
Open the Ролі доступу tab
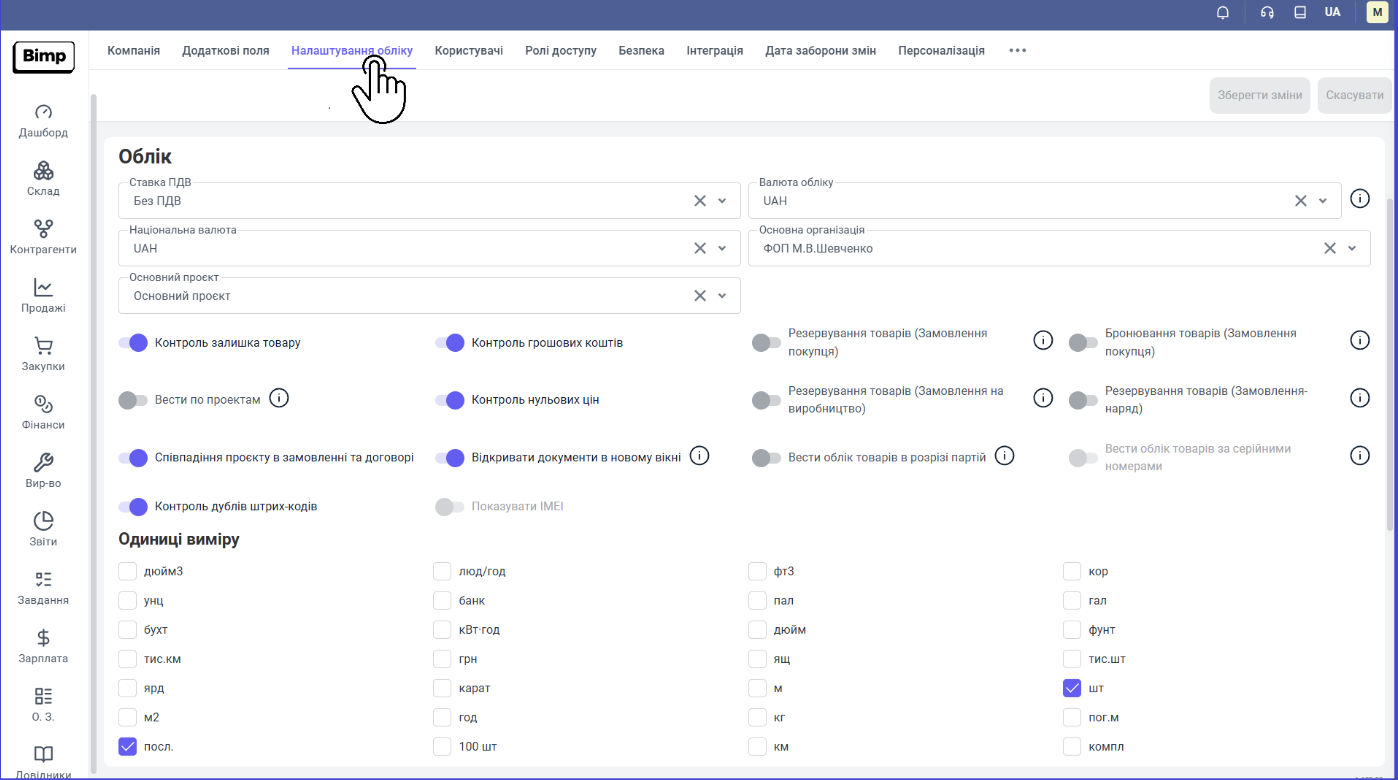[x=560, y=51]
